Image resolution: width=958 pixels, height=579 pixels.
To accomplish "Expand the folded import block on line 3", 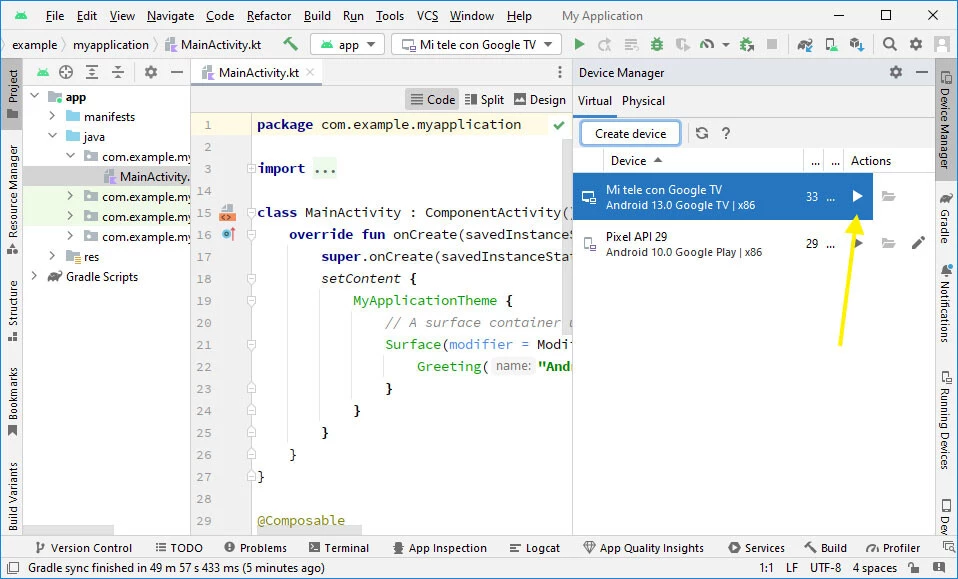I will [x=251, y=168].
